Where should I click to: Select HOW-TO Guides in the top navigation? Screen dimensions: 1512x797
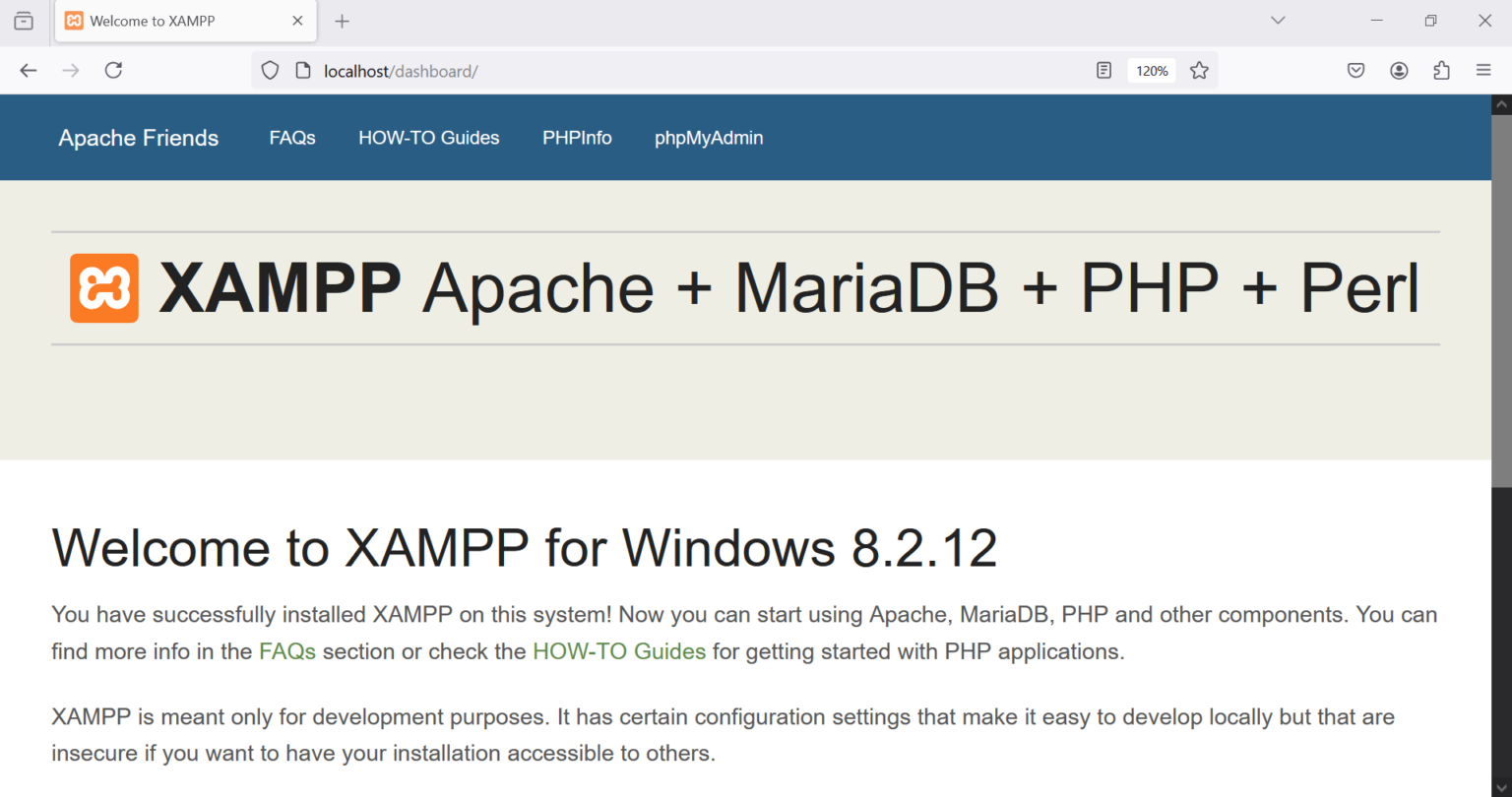pyautogui.click(x=428, y=138)
